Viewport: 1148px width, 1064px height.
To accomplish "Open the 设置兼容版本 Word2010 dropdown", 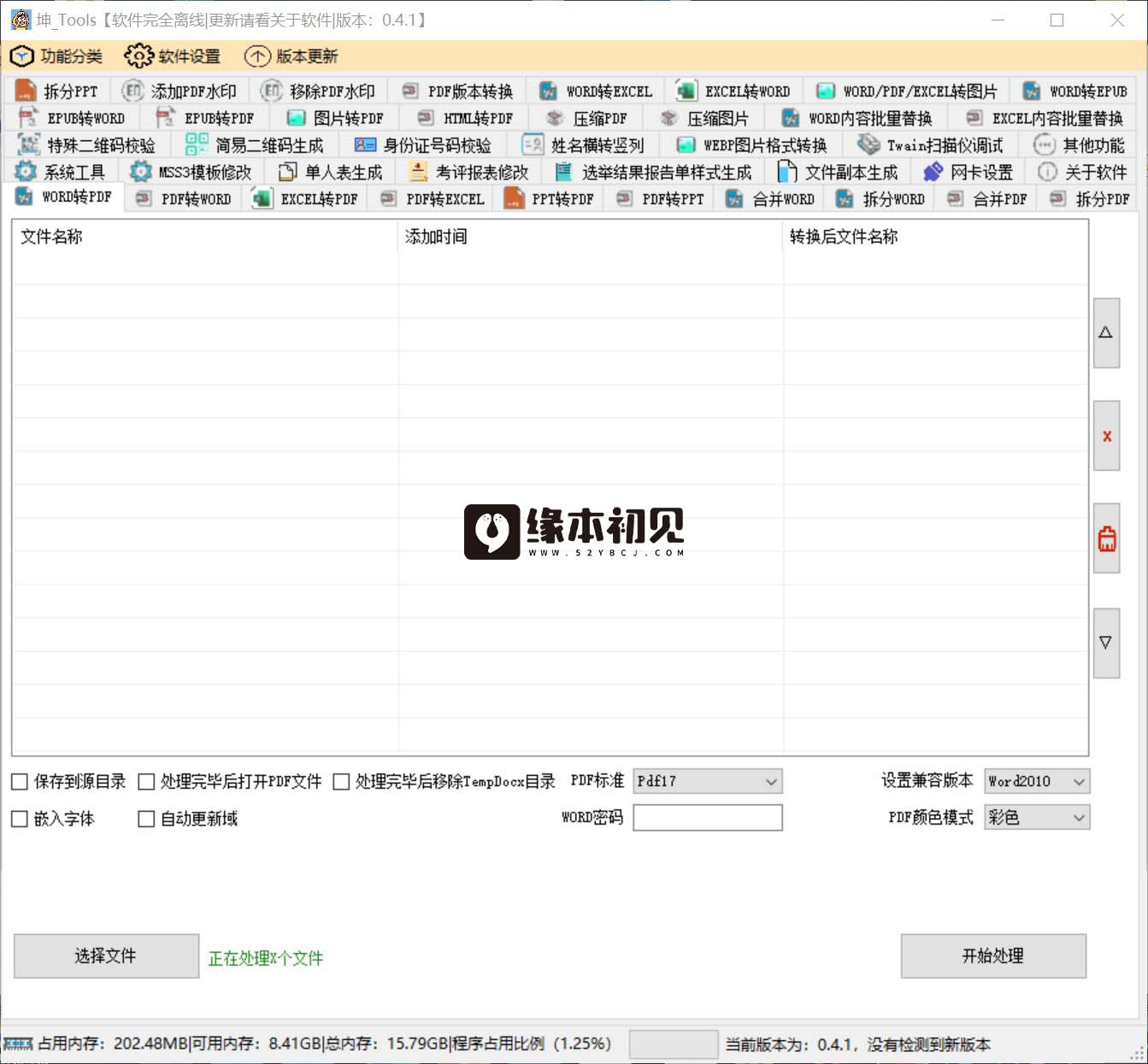I will [x=1037, y=781].
